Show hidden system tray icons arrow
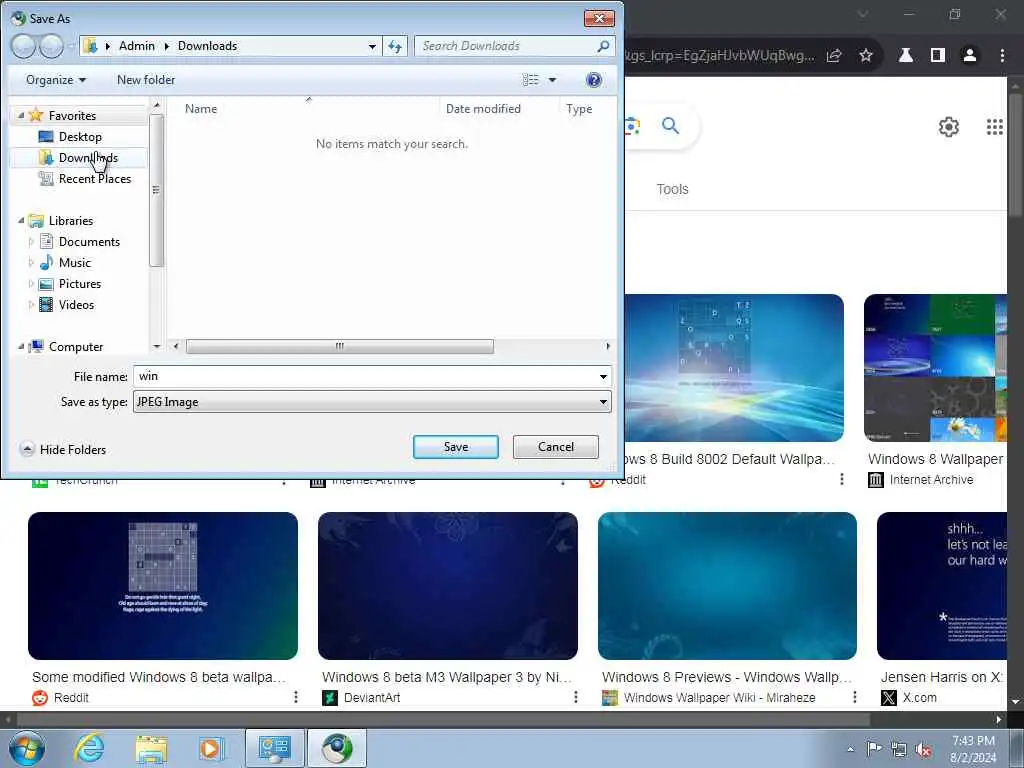 point(850,749)
